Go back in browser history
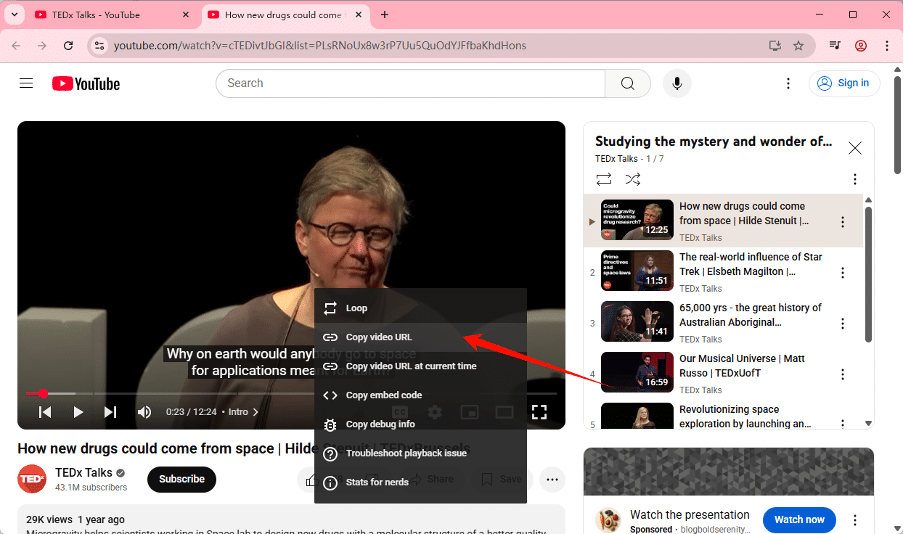 [16, 46]
